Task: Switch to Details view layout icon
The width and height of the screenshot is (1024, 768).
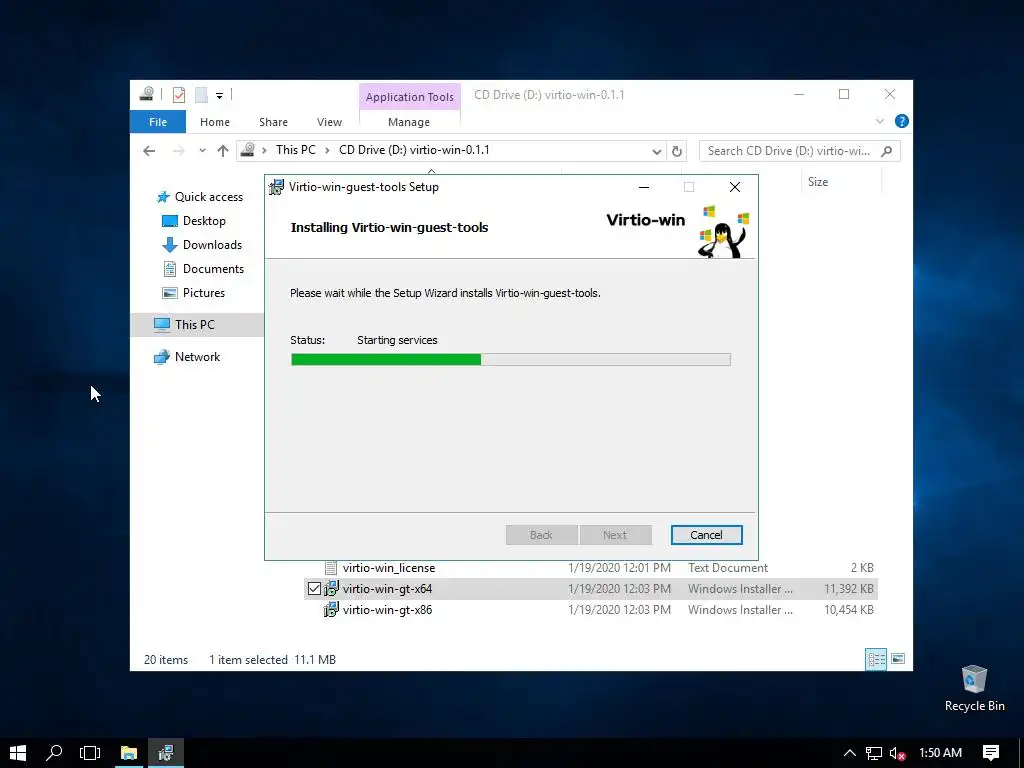Action: coord(876,659)
